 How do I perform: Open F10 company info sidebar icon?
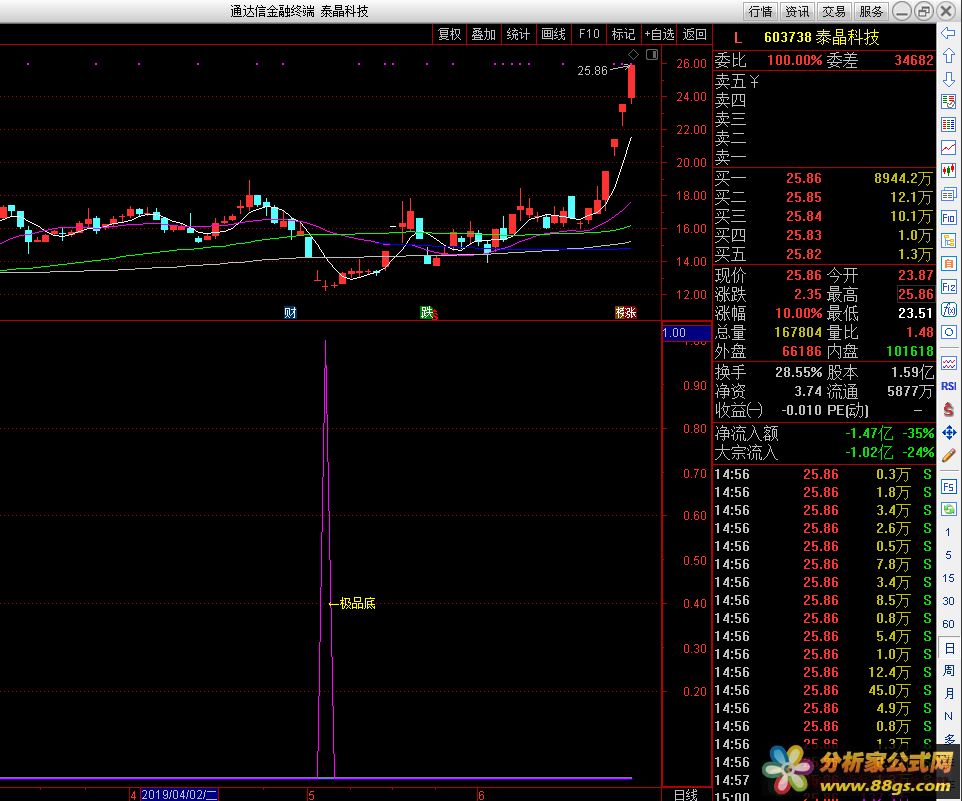pyautogui.click(x=949, y=218)
